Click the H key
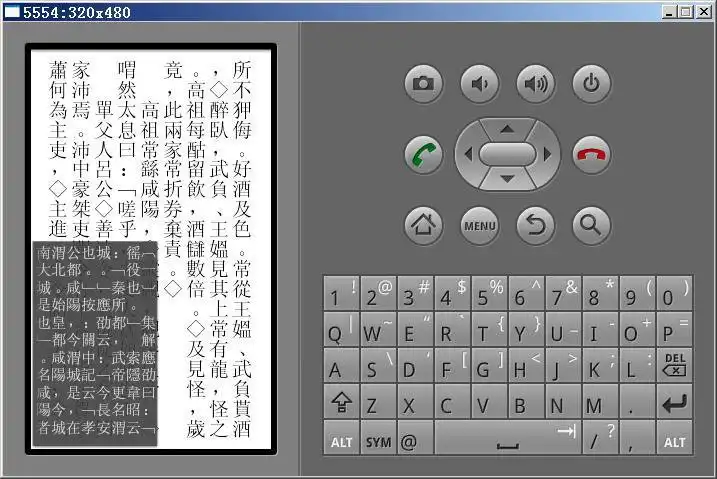Image resolution: width=717 pixels, height=479 pixels. click(527, 366)
